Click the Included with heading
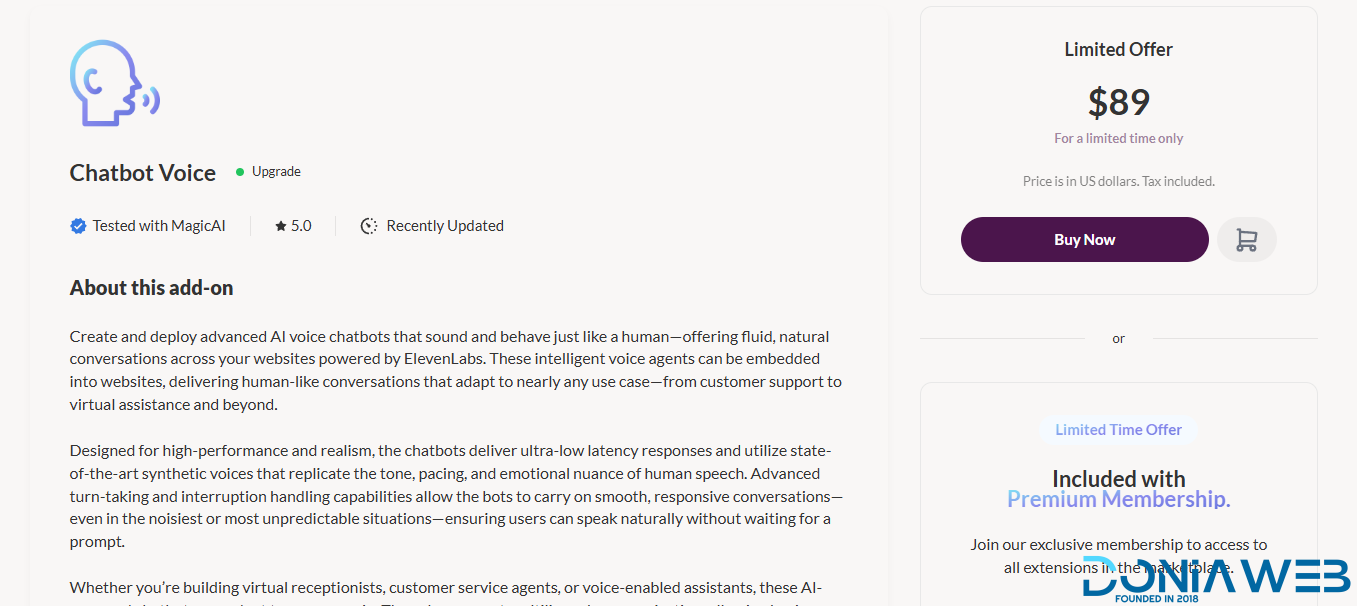Screen dimensions: 1357x606 pyautogui.click(x=1118, y=479)
